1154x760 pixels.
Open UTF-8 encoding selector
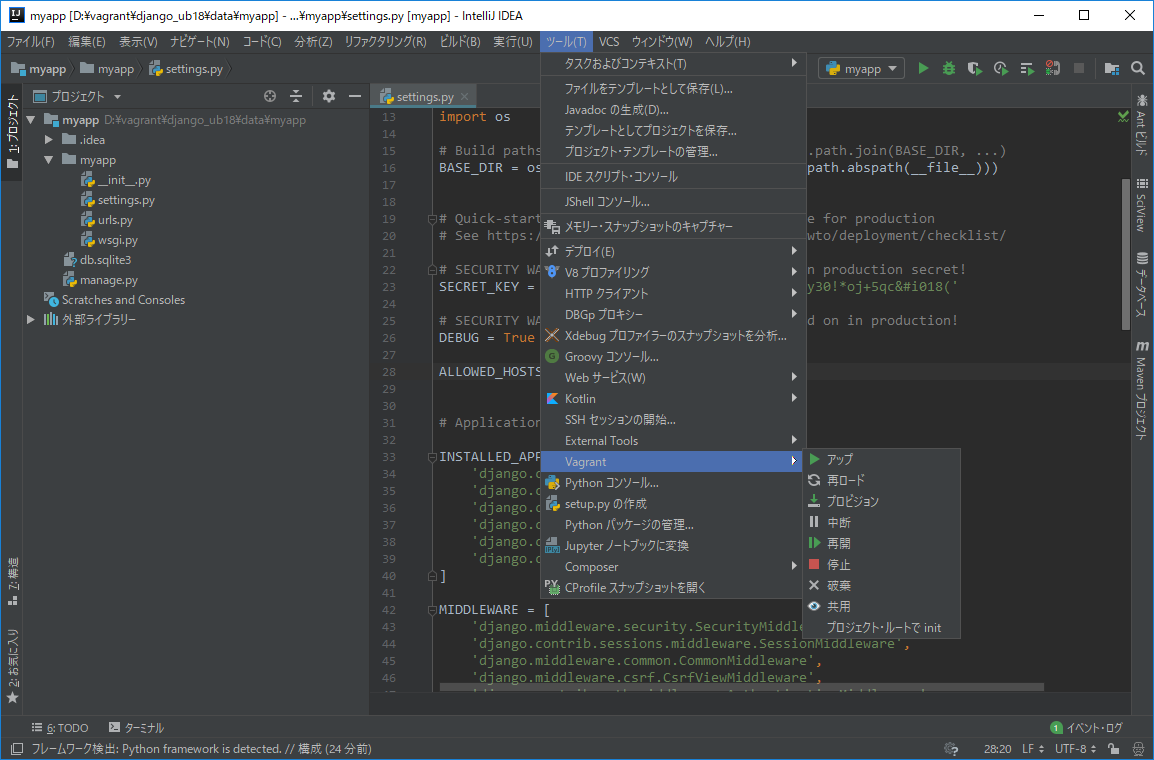1075,749
